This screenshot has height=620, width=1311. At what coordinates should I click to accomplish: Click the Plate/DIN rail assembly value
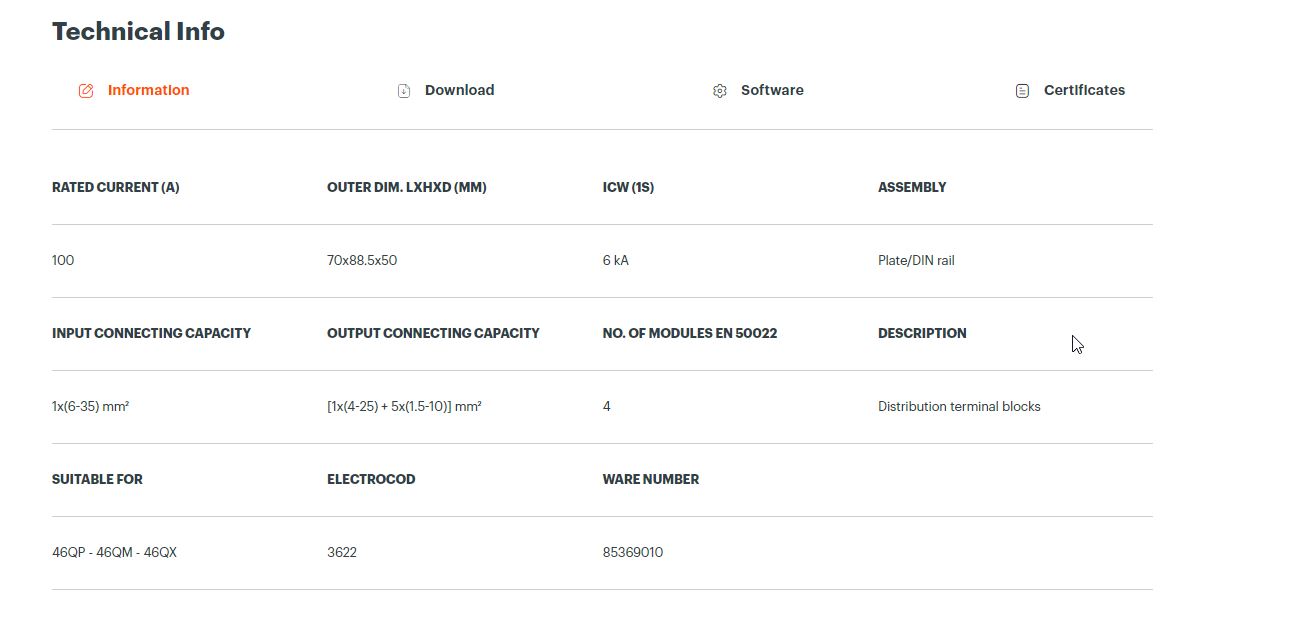click(916, 260)
